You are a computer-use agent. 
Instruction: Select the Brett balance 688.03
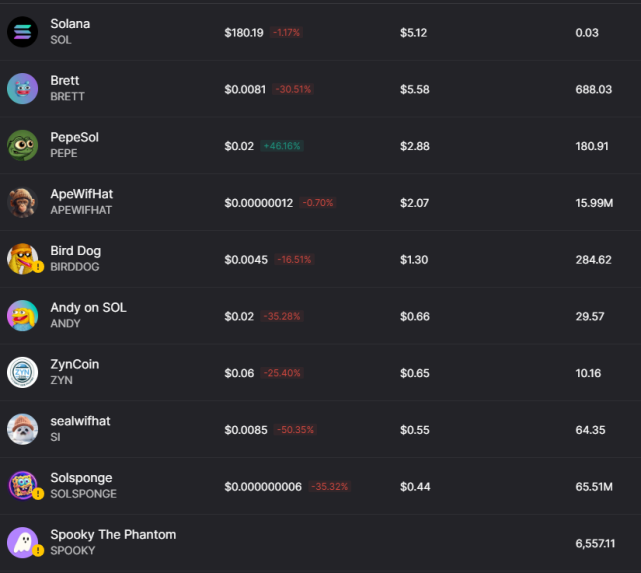[x=594, y=90]
